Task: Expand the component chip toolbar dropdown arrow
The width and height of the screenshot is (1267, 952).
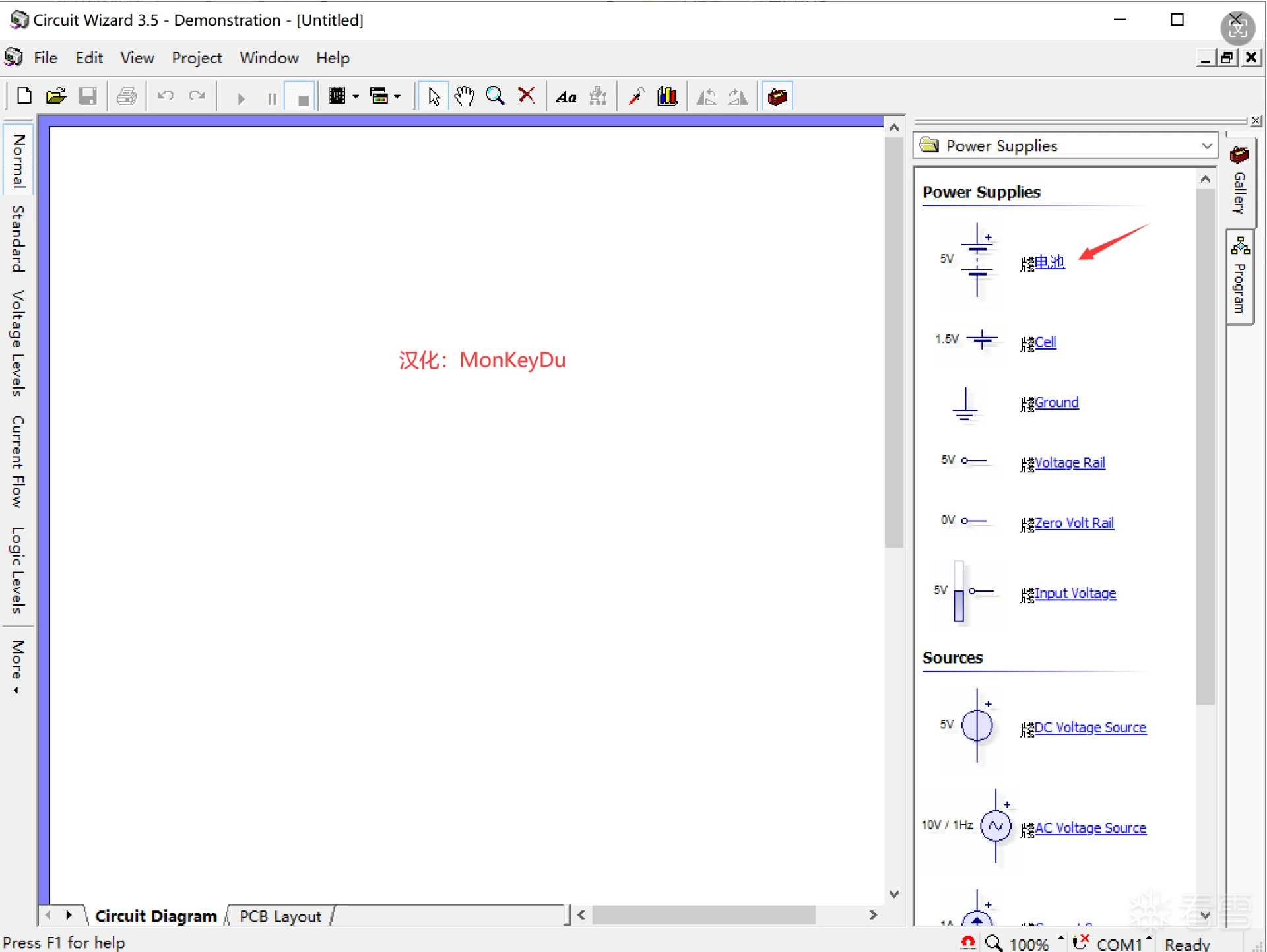Action: (x=356, y=97)
